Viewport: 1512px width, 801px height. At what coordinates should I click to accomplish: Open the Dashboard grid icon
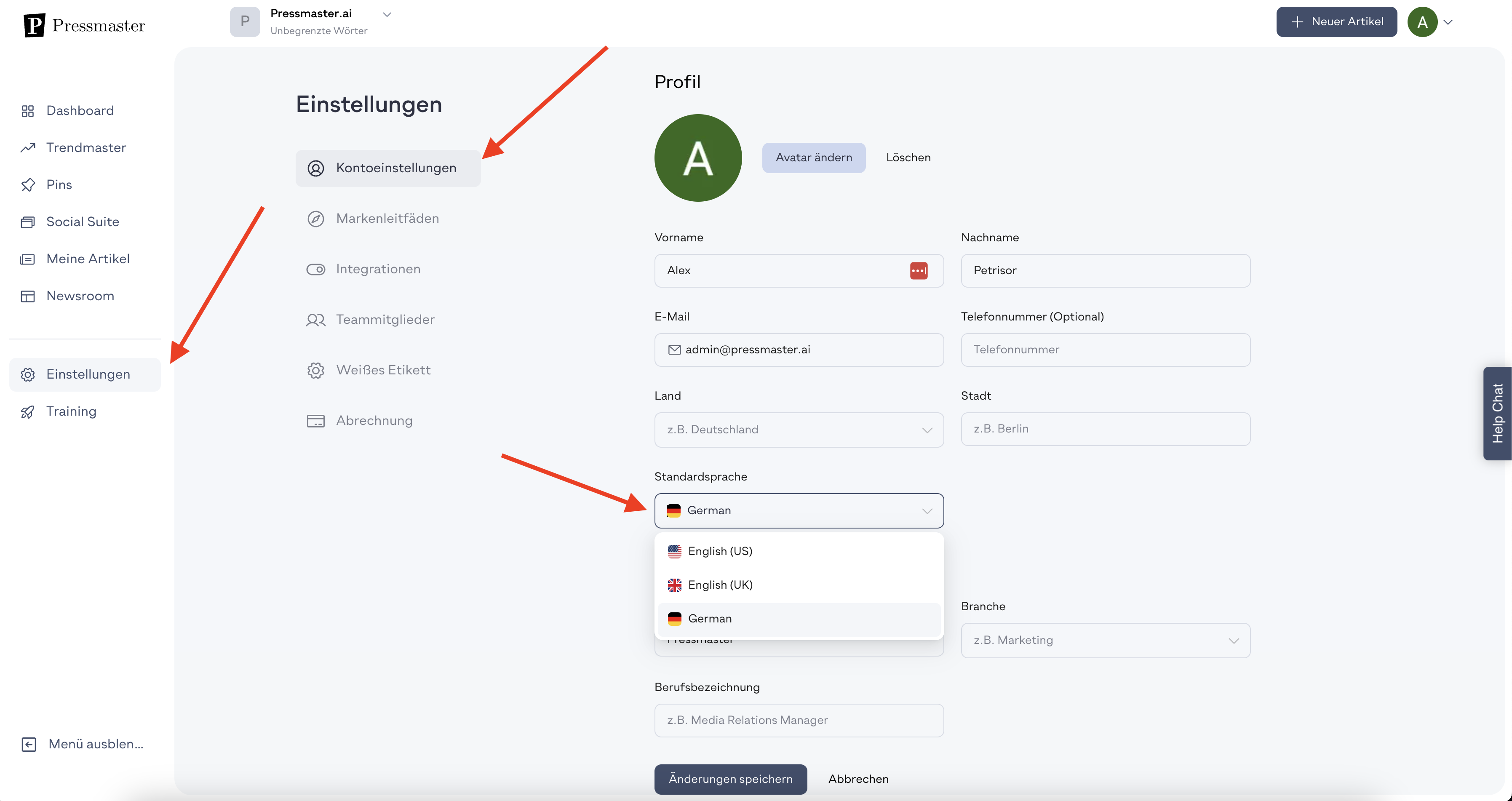28,111
